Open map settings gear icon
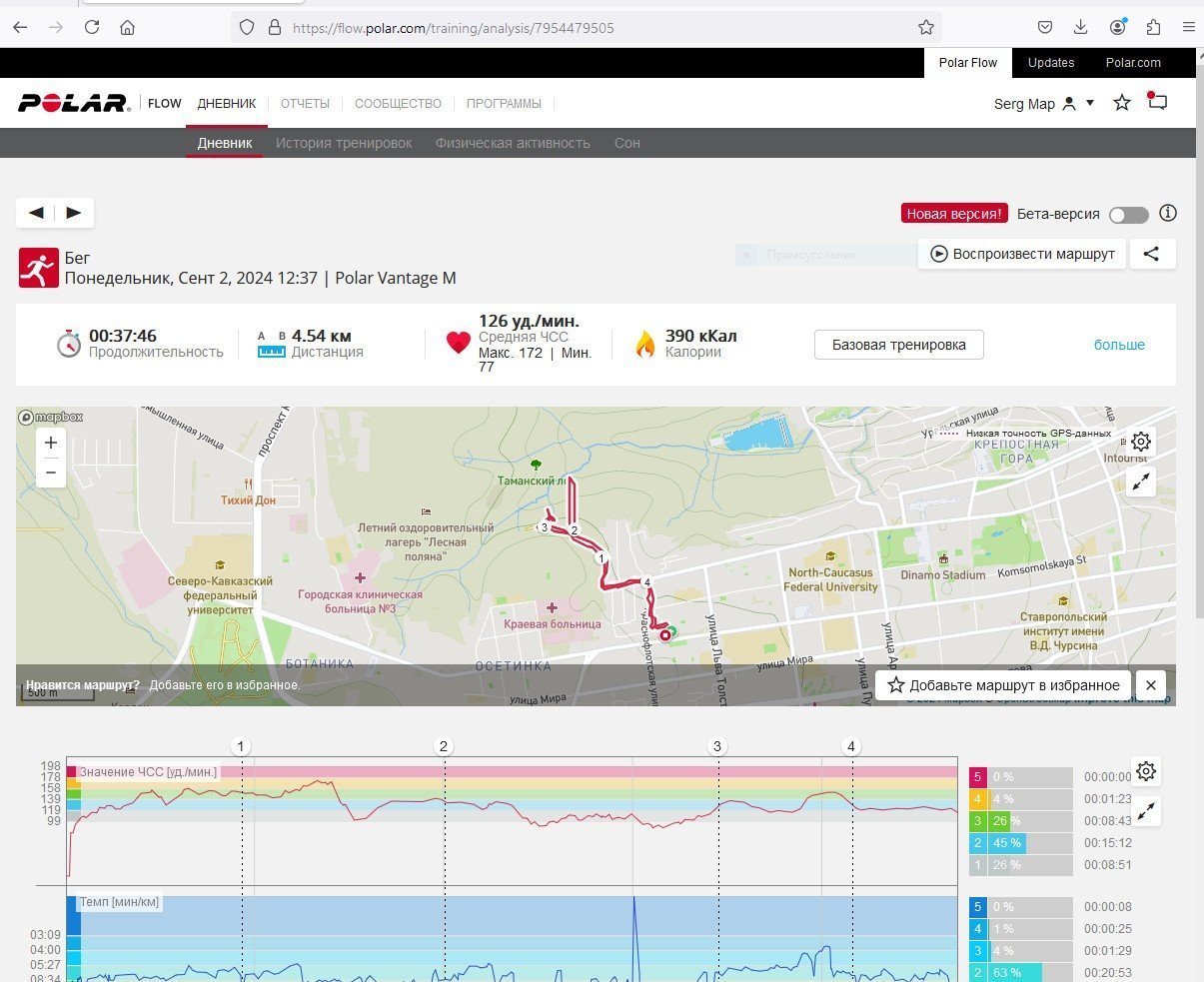 coord(1141,442)
